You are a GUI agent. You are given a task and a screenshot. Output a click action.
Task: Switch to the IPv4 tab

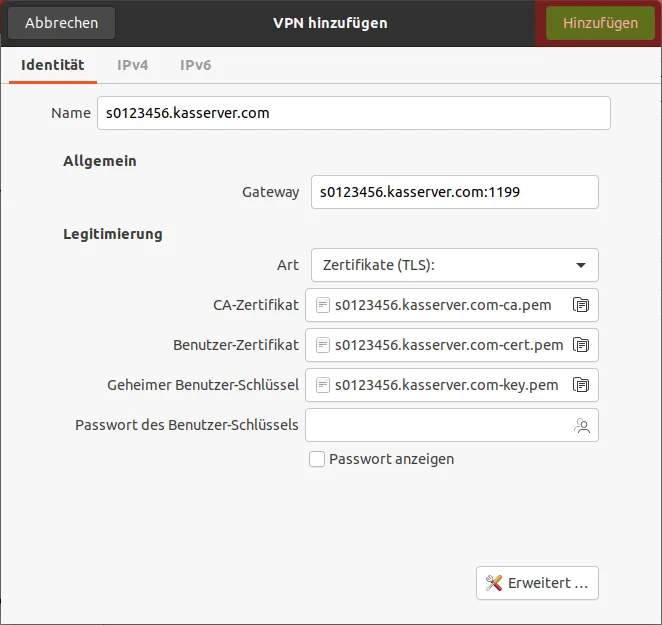click(x=132, y=65)
